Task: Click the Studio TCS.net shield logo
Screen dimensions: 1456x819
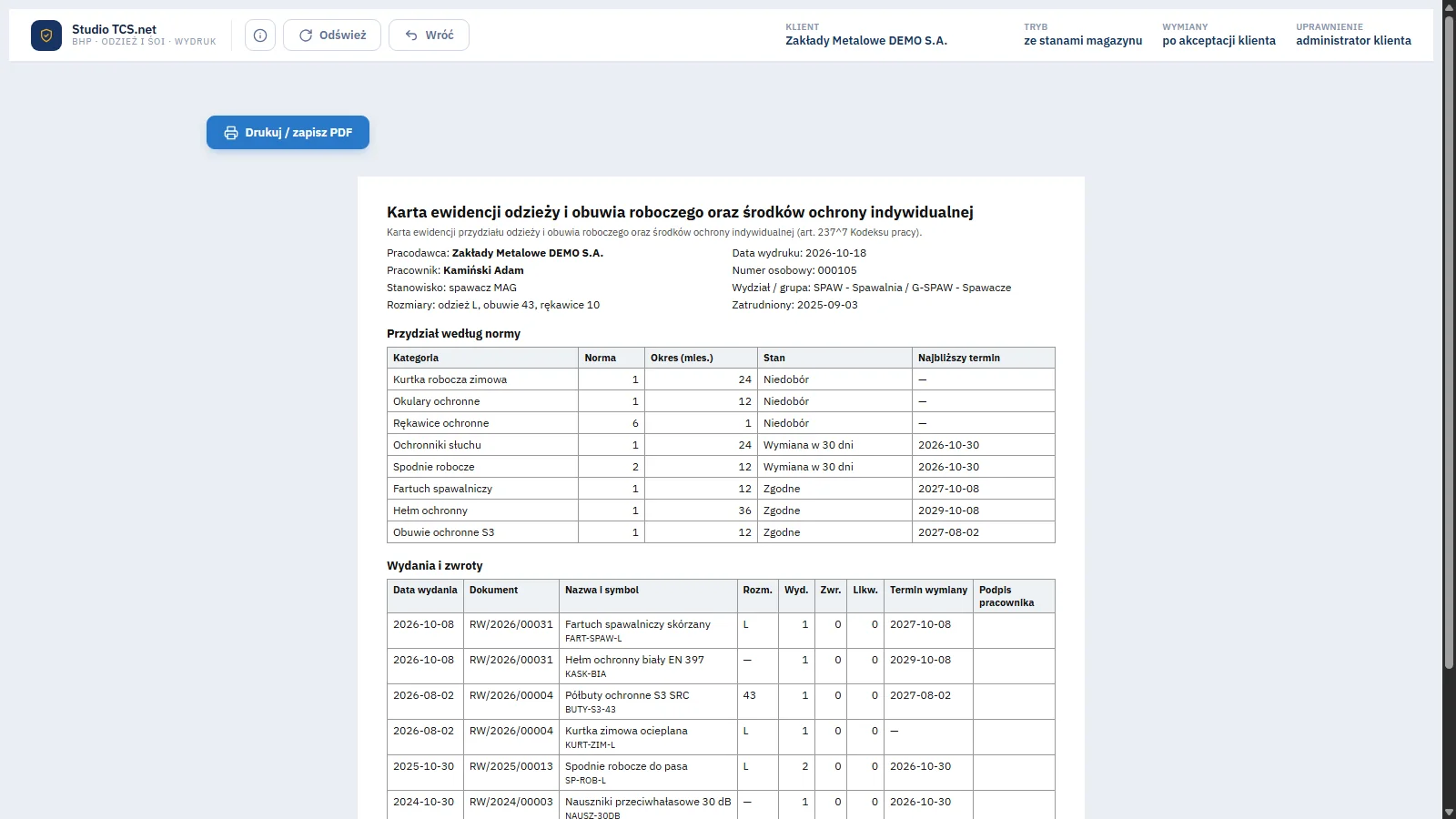Action: [46, 35]
